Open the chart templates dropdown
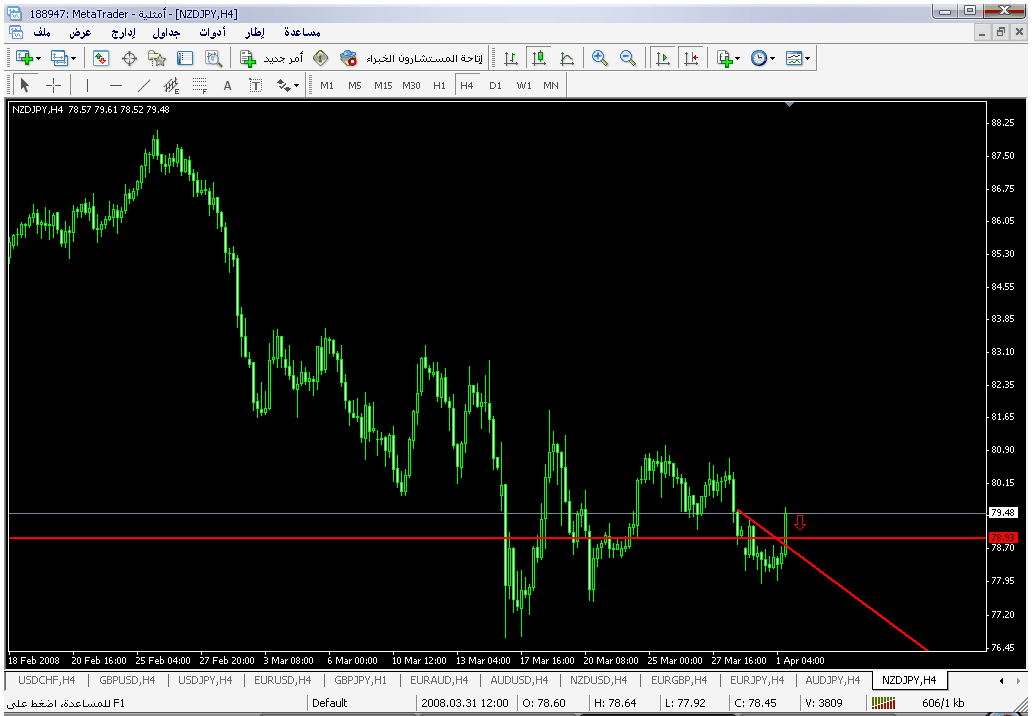The height and width of the screenshot is (716, 1032). coord(797,58)
